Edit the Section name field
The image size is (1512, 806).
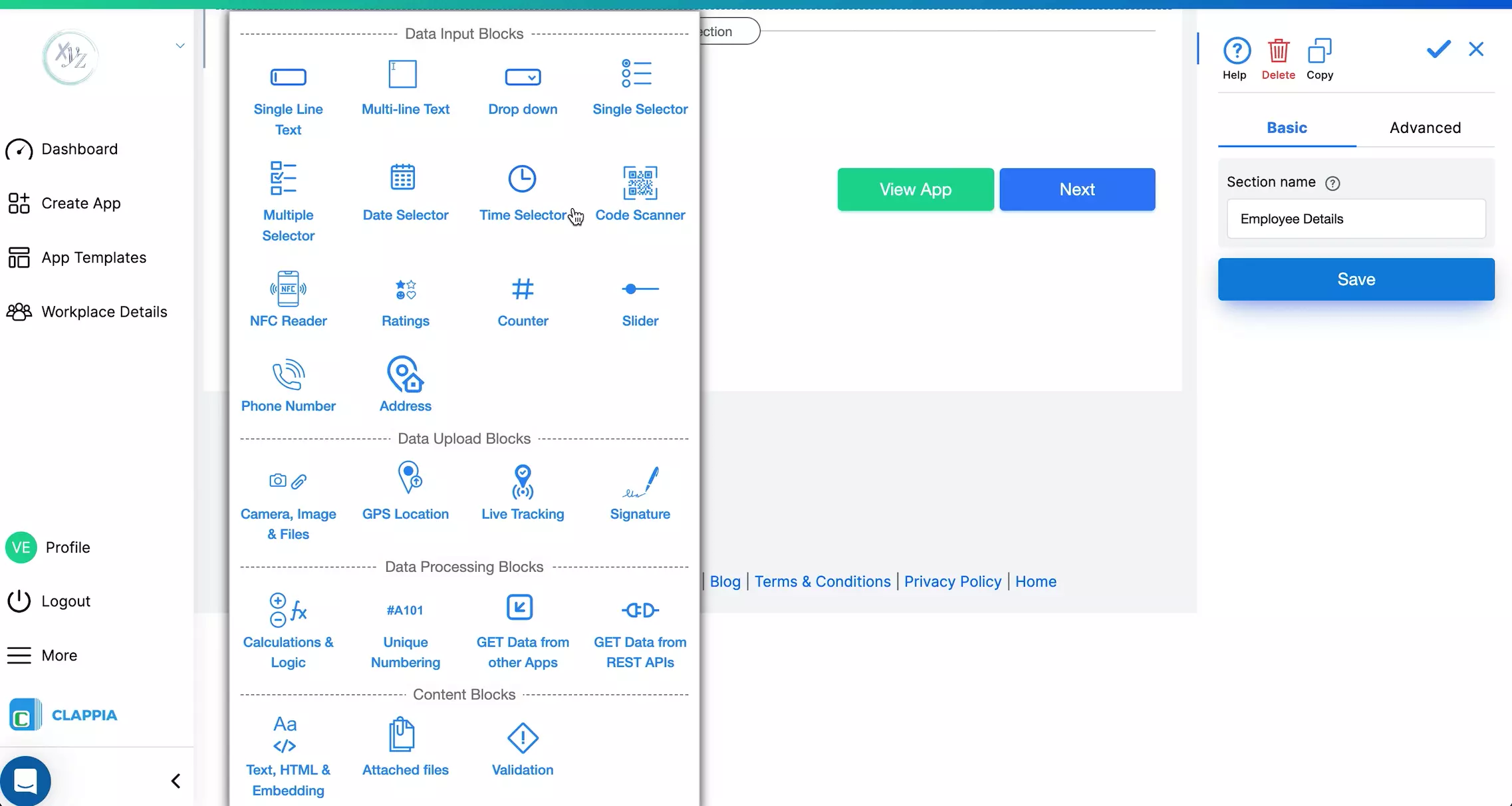pos(1356,219)
